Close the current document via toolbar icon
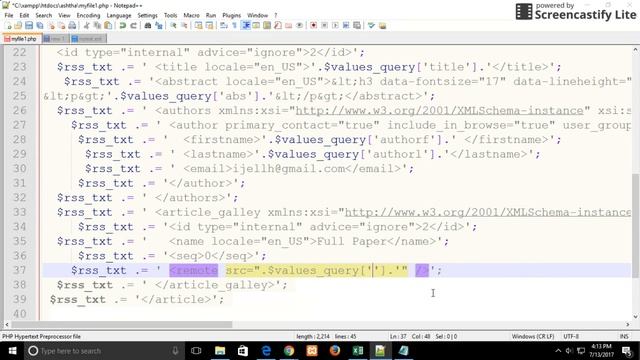The width and height of the screenshot is (640, 360). (x=51, y=26)
